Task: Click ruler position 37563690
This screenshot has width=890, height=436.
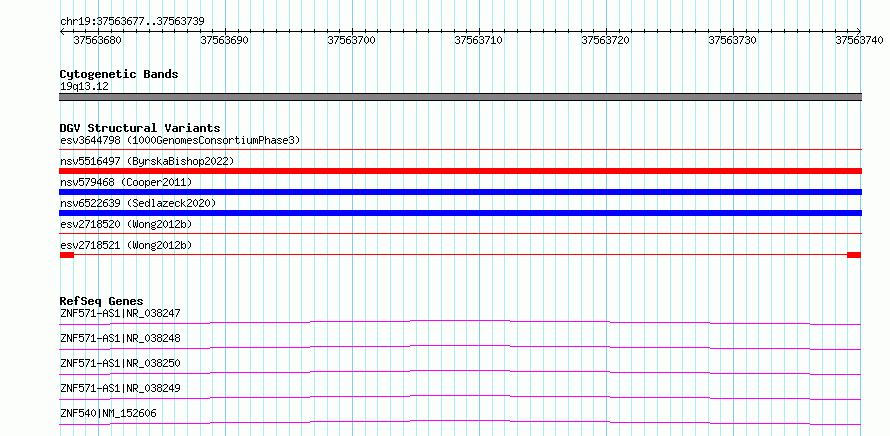Action: [x=224, y=40]
